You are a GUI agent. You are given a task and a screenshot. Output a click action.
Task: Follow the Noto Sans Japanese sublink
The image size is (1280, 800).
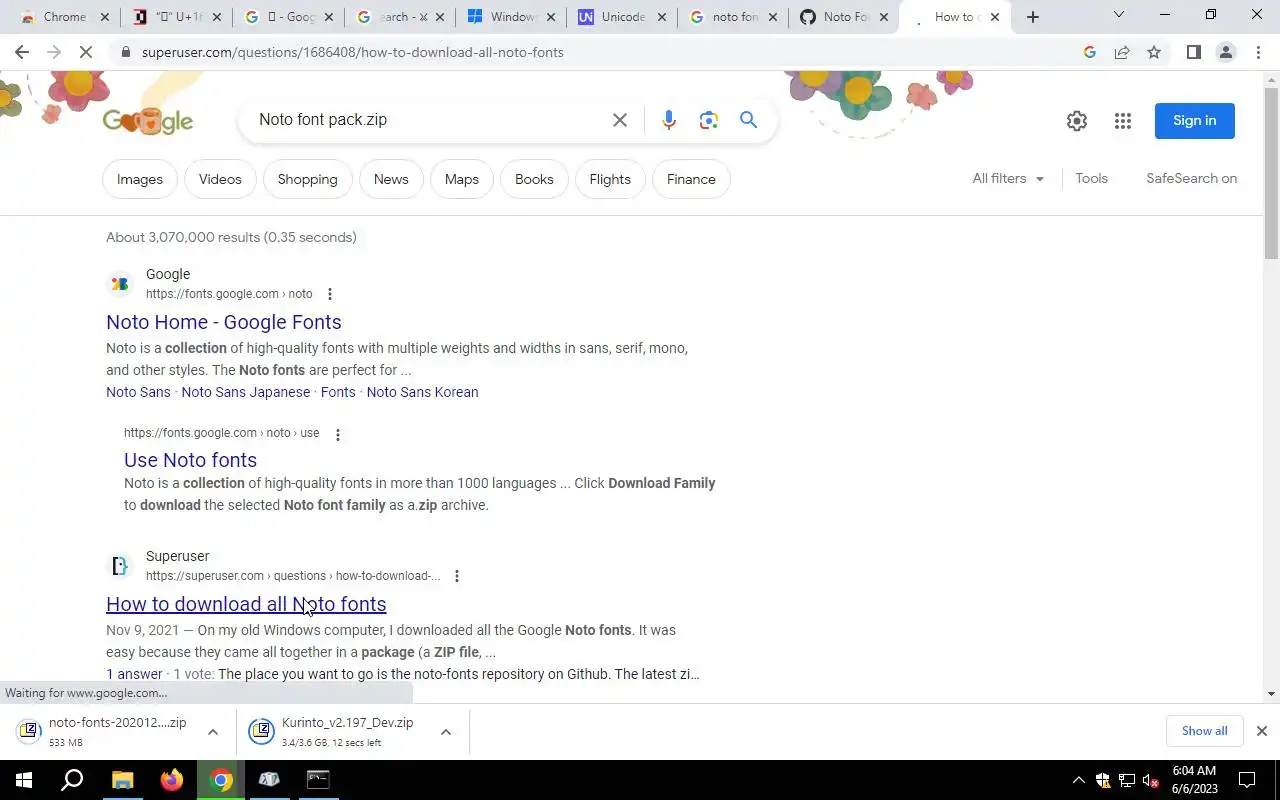(246, 392)
